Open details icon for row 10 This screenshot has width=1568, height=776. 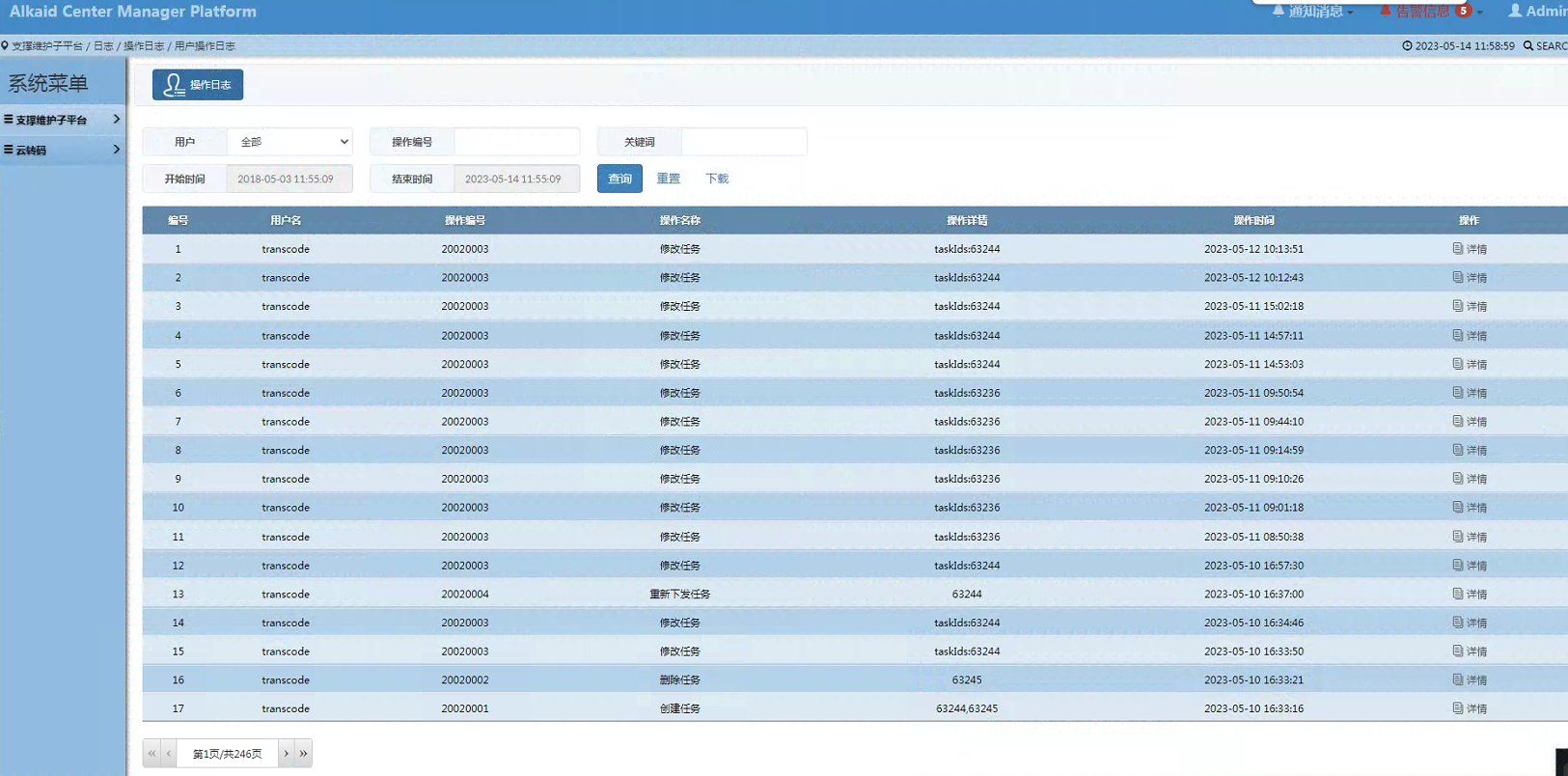click(1457, 508)
